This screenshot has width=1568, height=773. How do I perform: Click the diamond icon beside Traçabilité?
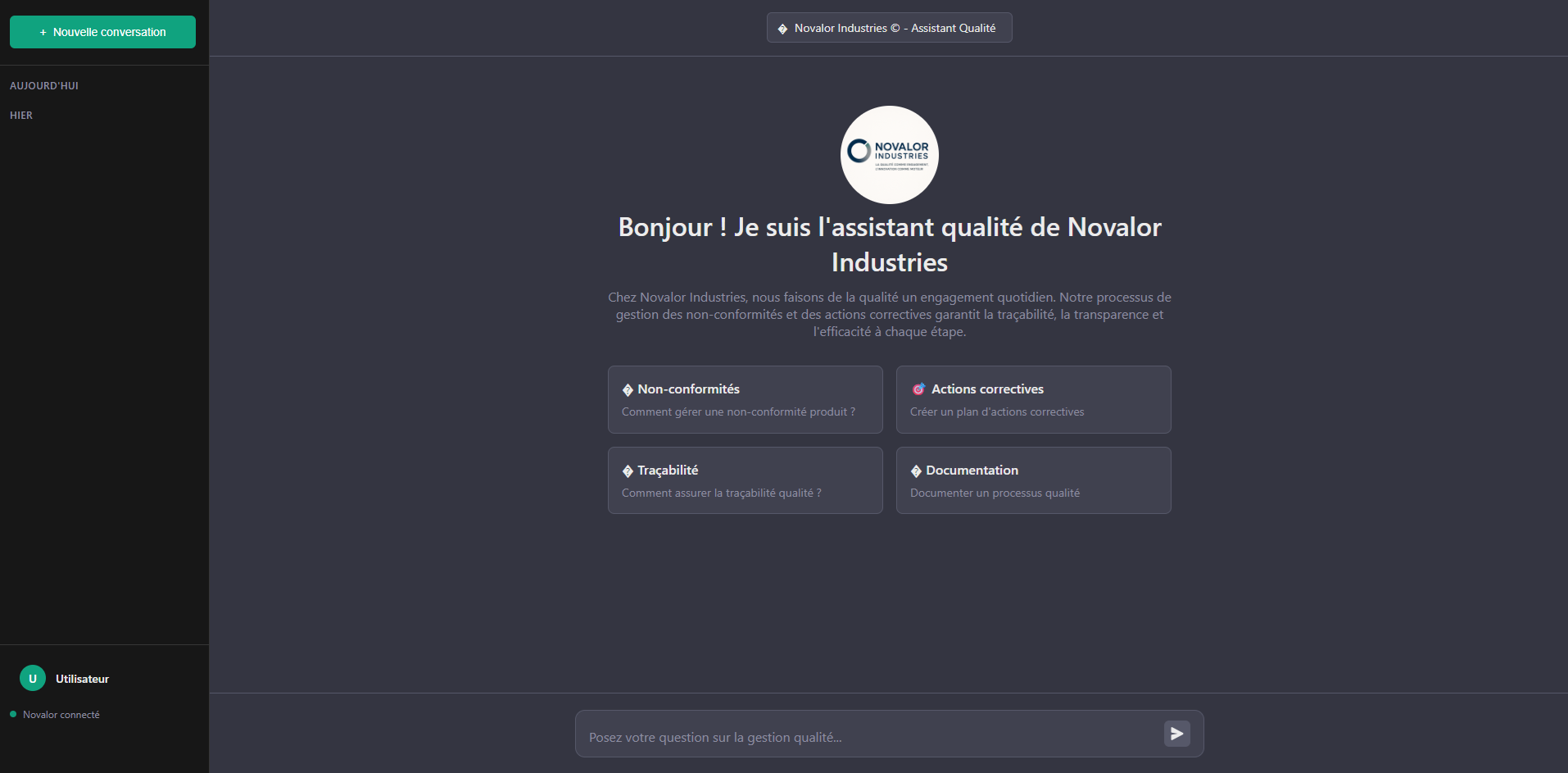tap(628, 471)
